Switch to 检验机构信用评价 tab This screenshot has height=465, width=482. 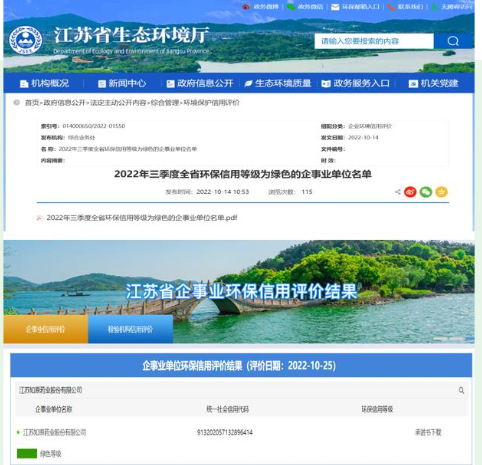(x=130, y=329)
